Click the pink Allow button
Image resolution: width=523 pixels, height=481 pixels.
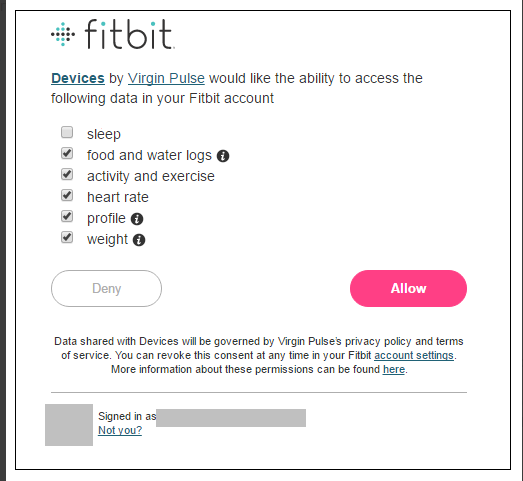pos(408,289)
